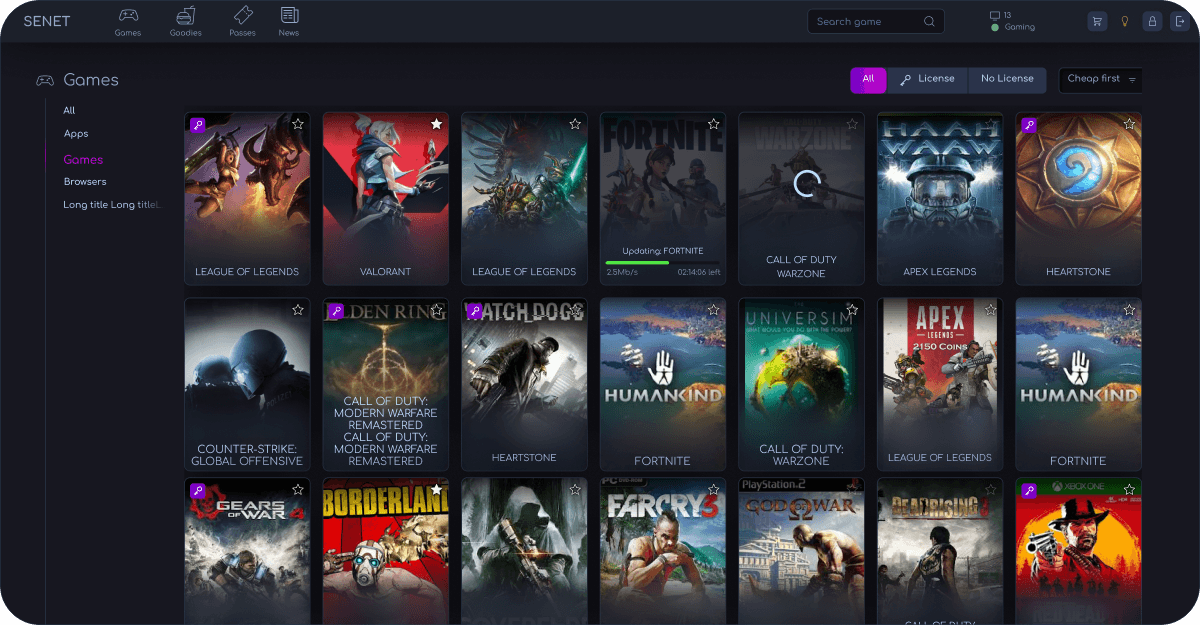This screenshot has height=625, width=1200.
Task: Star the updating Fortnite card
Action: pyautogui.click(x=713, y=124)
